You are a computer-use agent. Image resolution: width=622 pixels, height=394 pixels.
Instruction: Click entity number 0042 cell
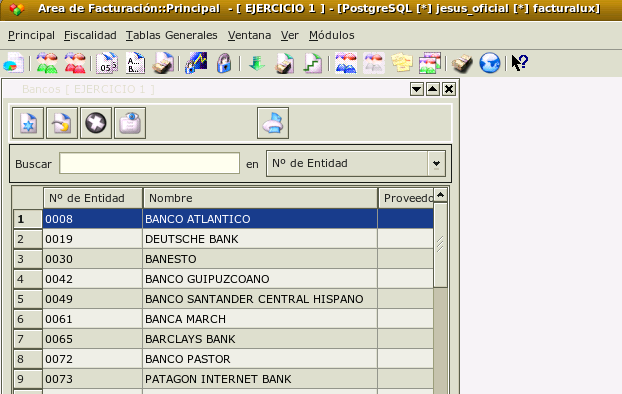pyautogui.click(x=93, y=279)
